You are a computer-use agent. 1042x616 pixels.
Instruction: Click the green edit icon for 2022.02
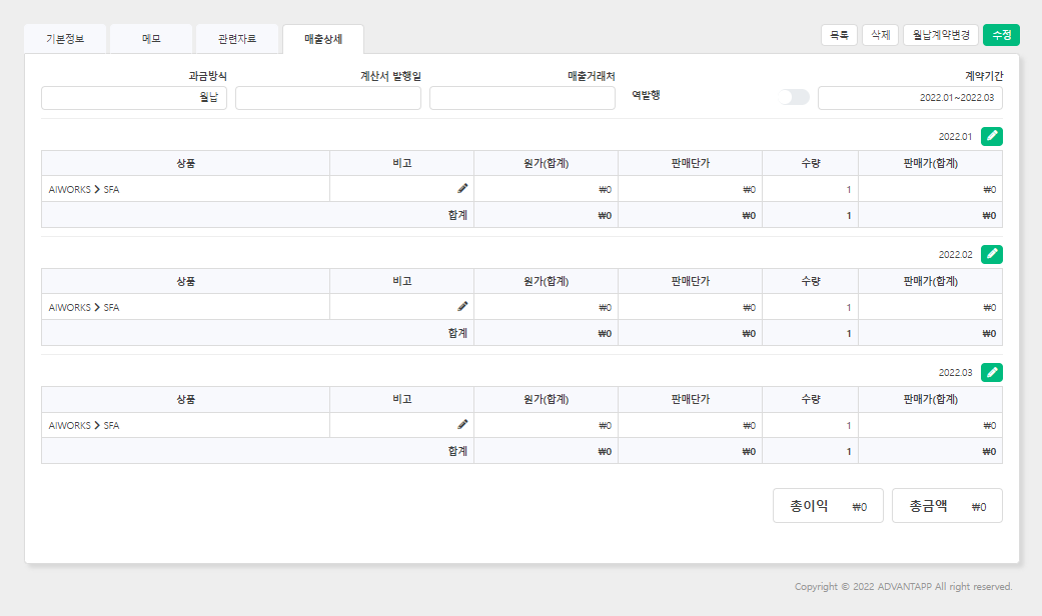coord(991,255)
